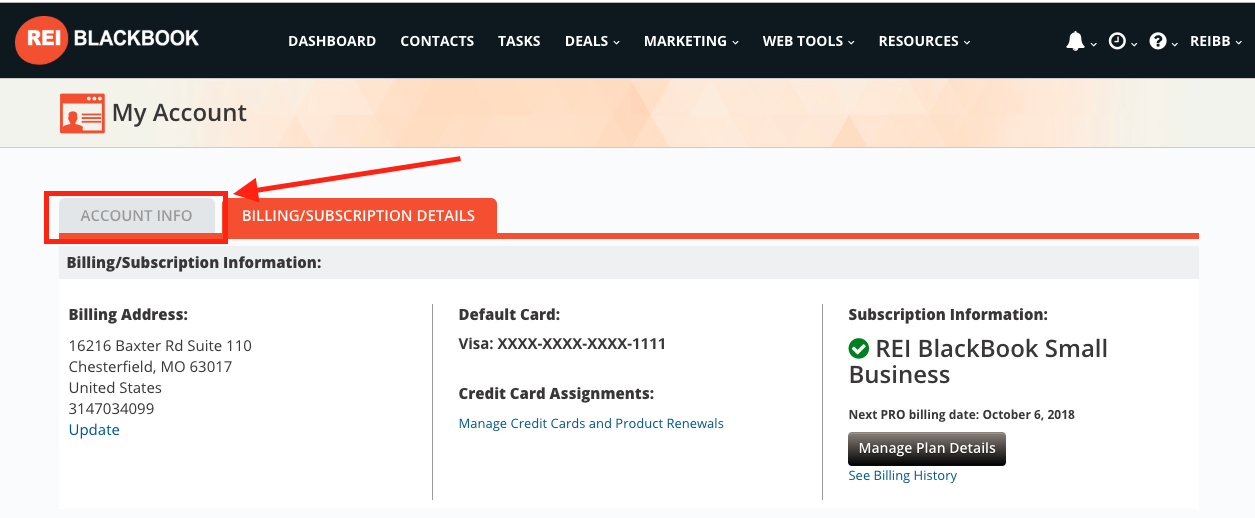
Task: Click the Credit Card Assignments heading
Action: (x=556, y=393)
